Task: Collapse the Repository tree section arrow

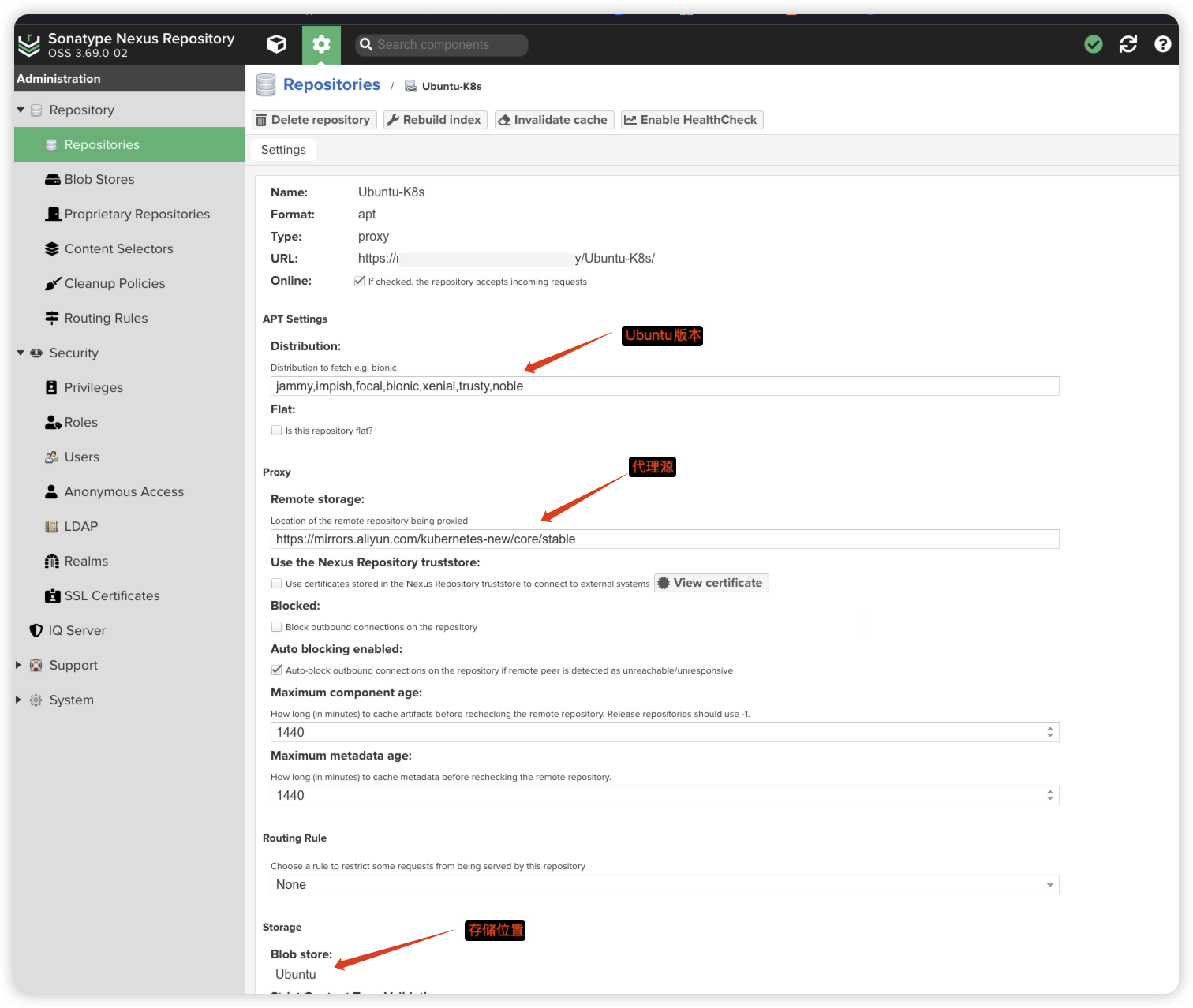Action: coord(21,110)
